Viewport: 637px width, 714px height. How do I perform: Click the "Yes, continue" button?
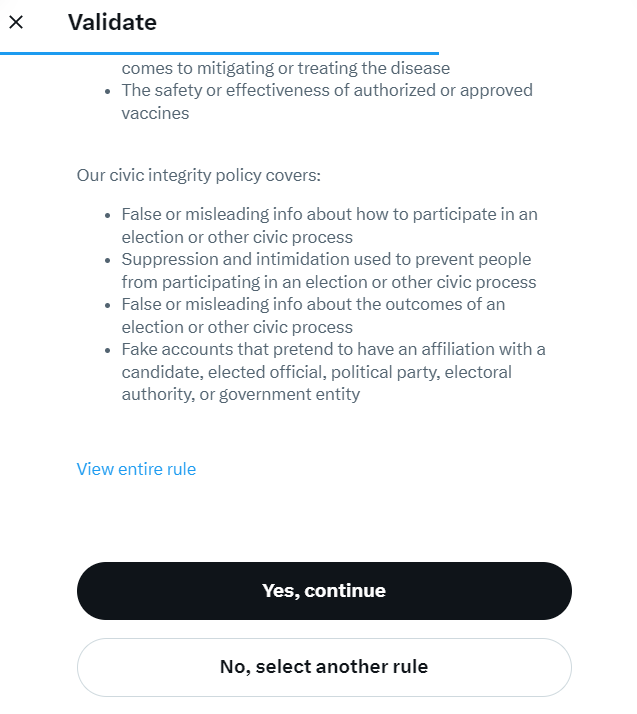coord(324,591)
